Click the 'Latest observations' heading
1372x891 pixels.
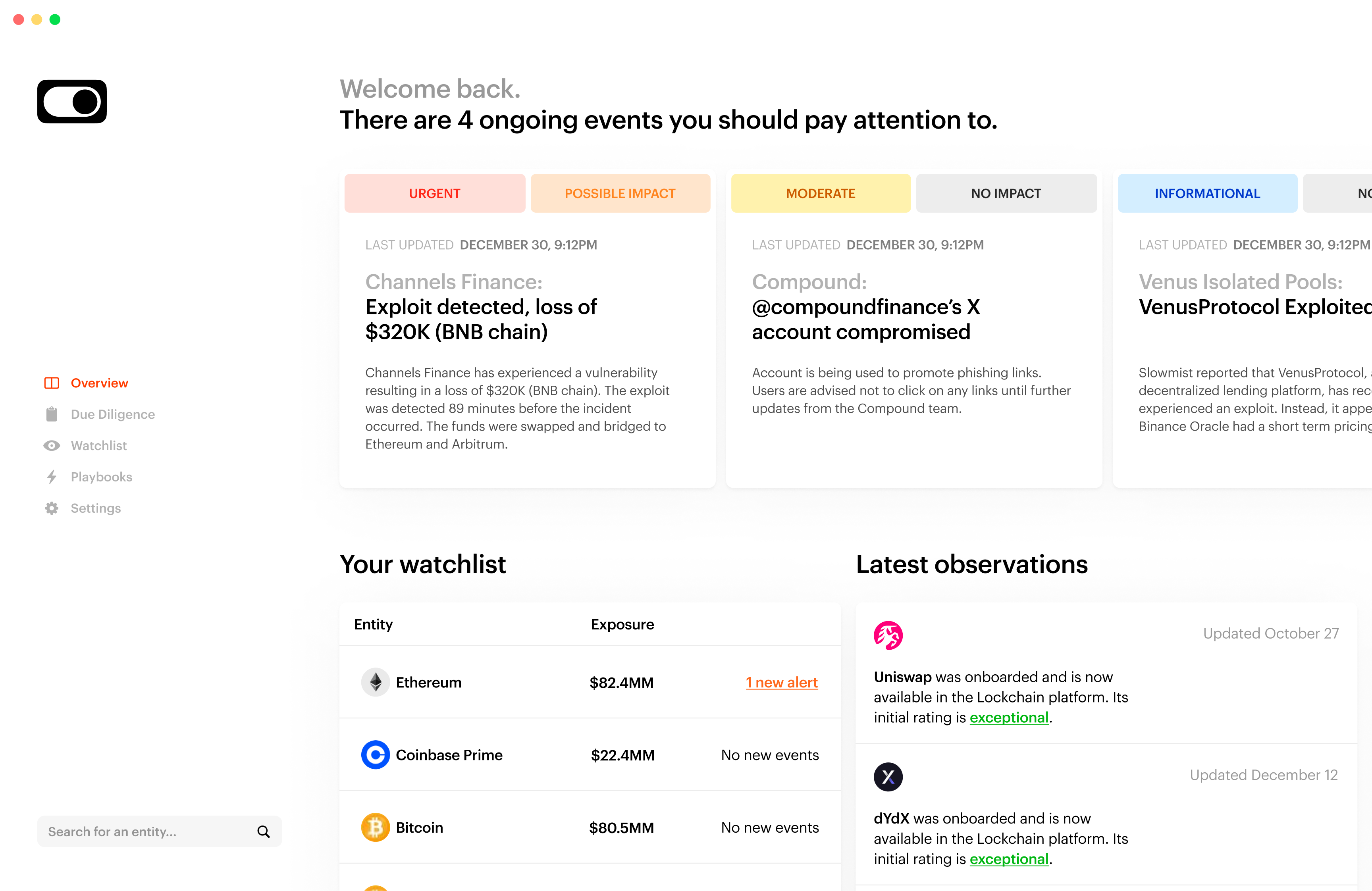point(972,564)
